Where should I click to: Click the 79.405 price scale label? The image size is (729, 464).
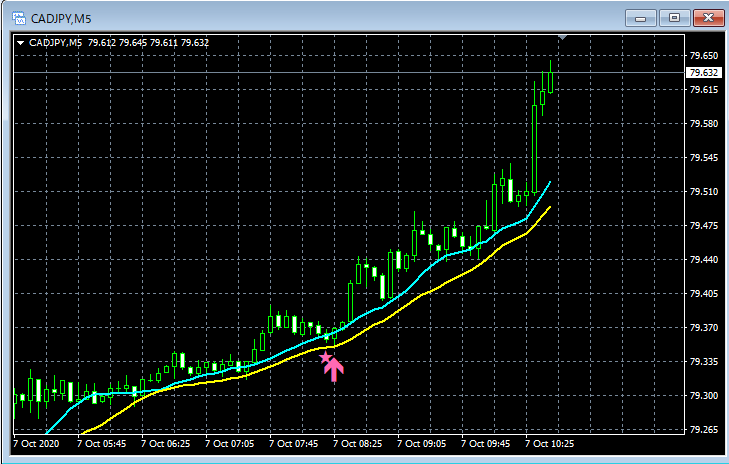pyautogui.click(x=703, y=293)
